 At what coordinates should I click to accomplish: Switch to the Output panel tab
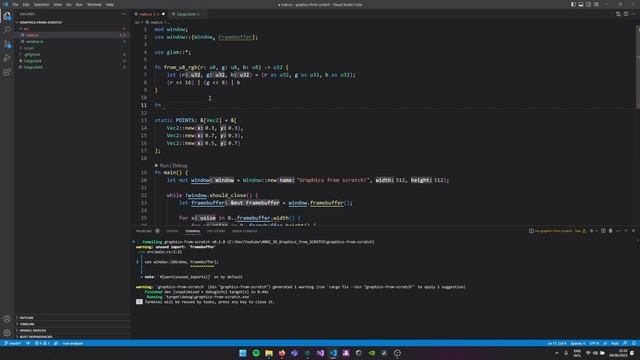tap(172, 231)
